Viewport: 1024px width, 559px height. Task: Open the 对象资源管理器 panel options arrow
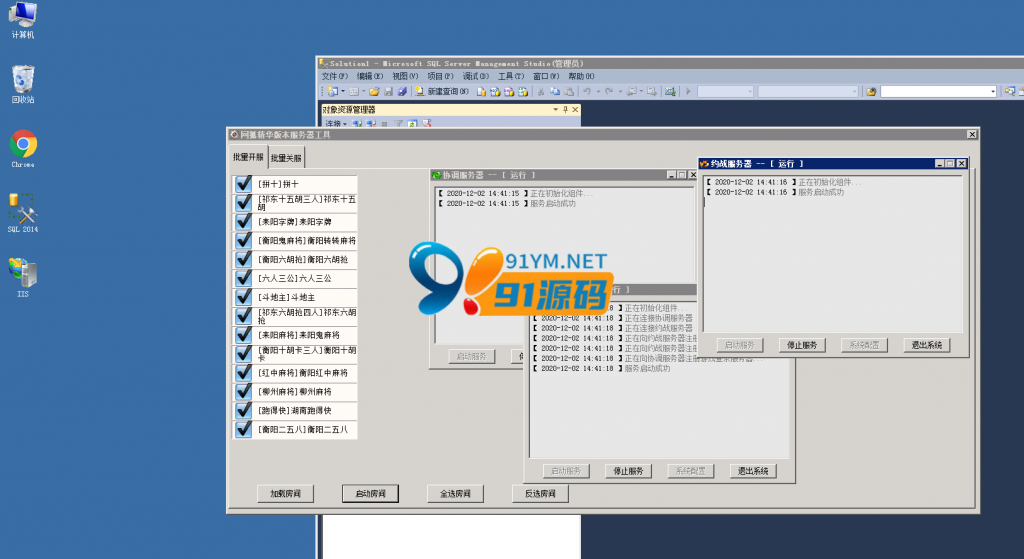point(556,110)
